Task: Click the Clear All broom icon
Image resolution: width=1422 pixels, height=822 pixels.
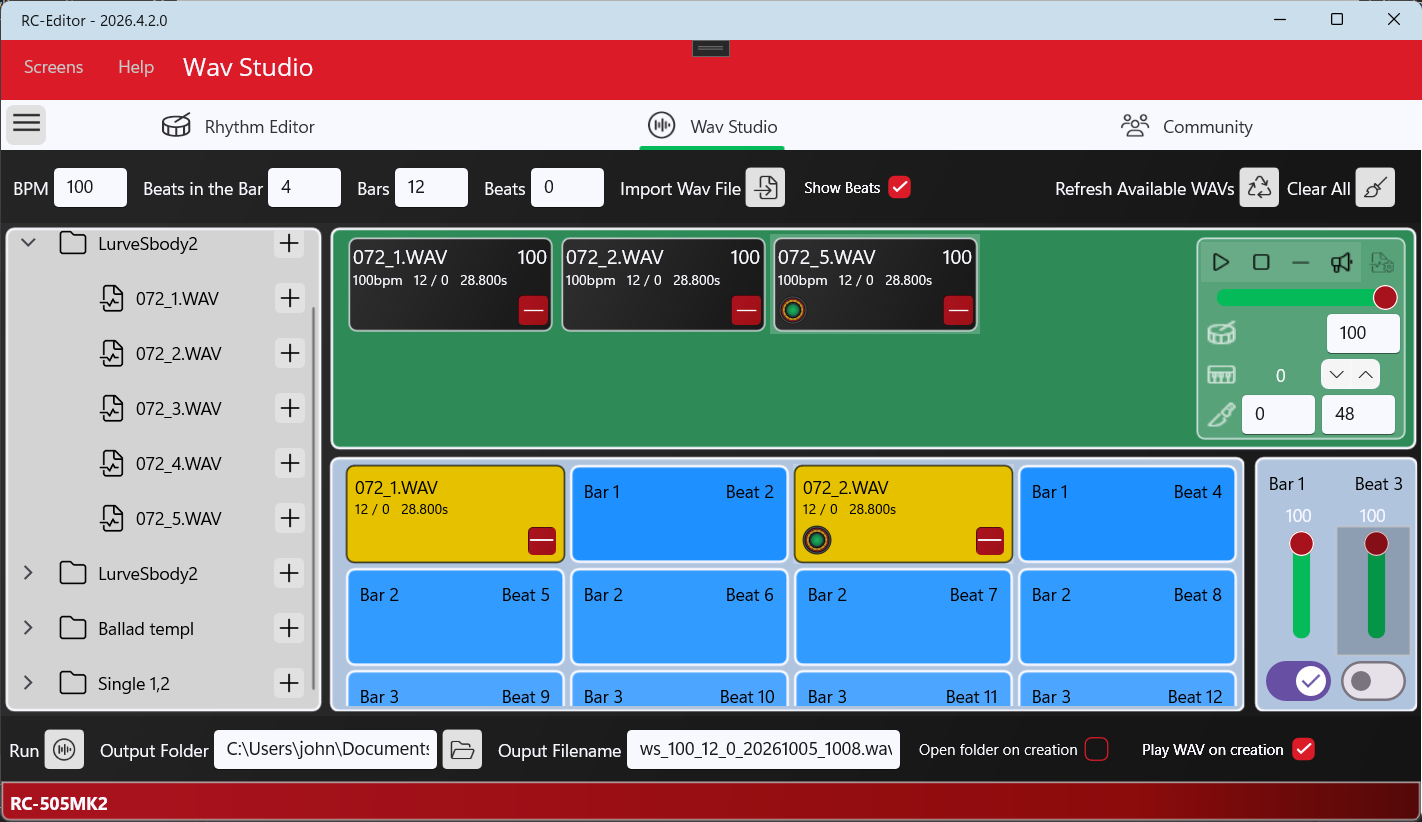Action: (x=1375, y=187)
